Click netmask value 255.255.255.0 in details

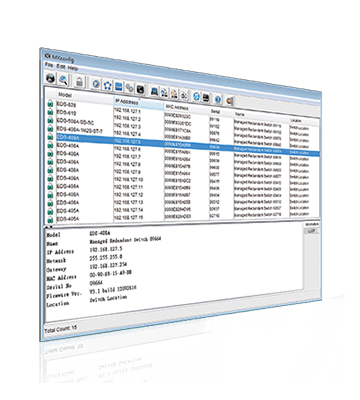pyautogui.click(x=106, y=257)
